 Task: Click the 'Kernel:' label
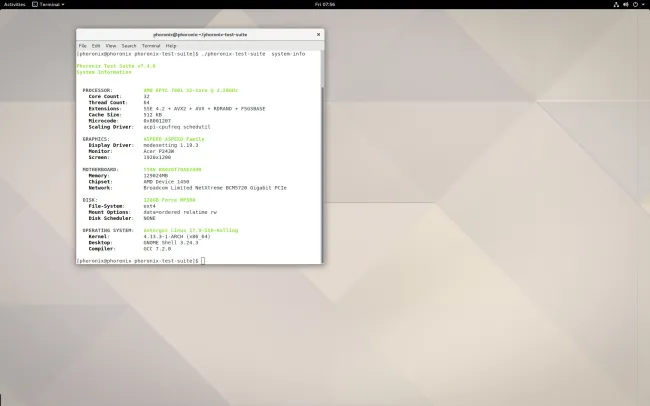99,237
